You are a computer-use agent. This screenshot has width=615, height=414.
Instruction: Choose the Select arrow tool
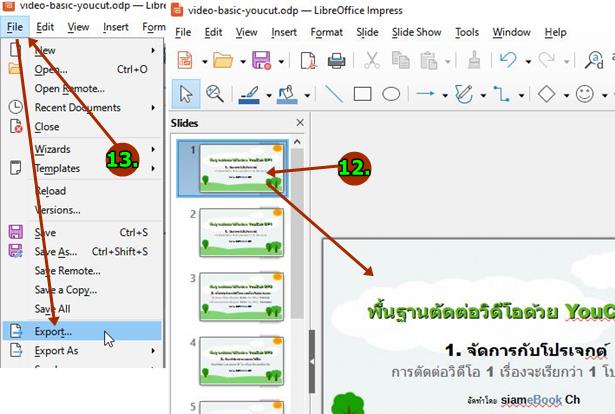186,94
